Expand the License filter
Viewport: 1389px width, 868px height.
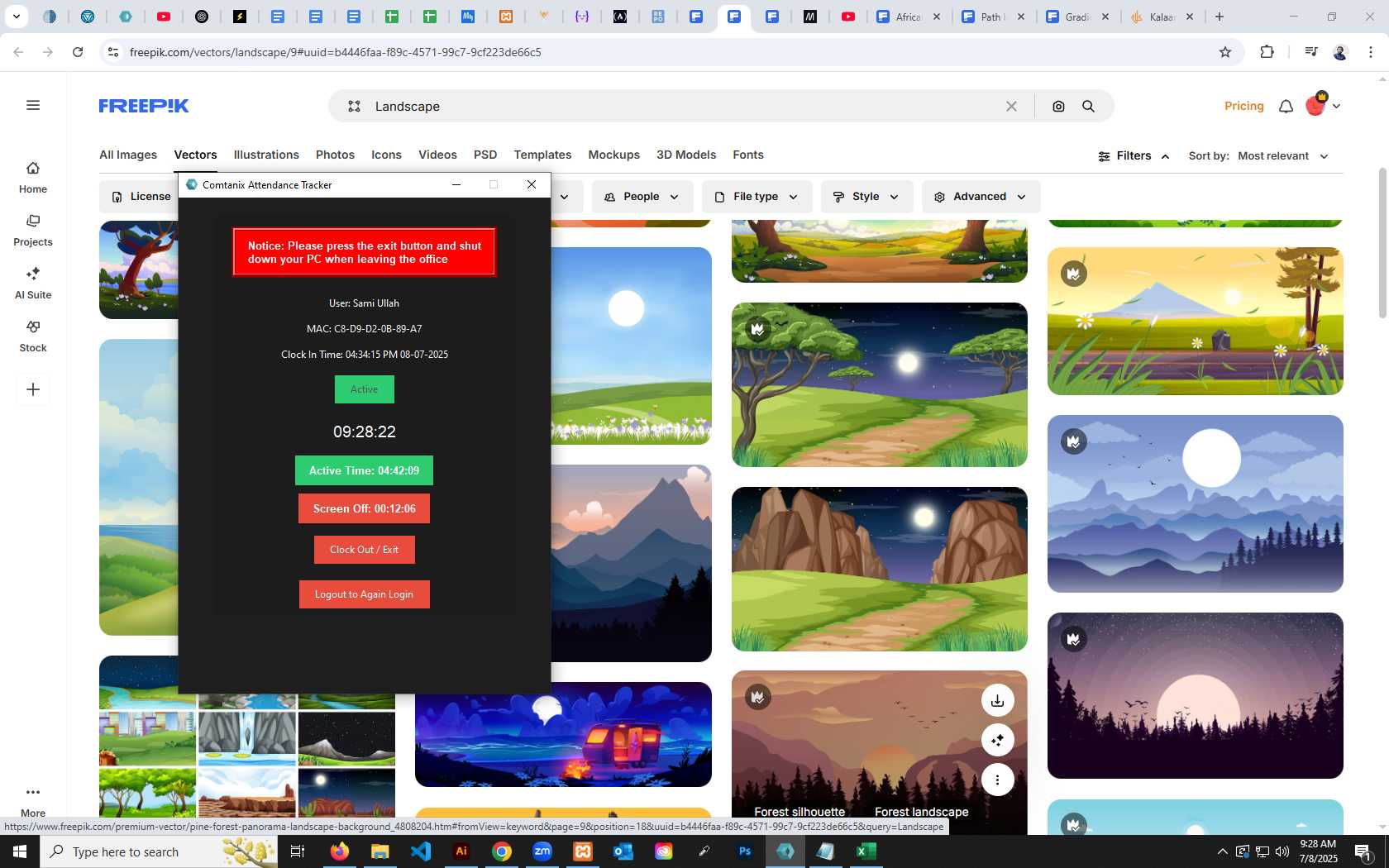tap(141, 196)
